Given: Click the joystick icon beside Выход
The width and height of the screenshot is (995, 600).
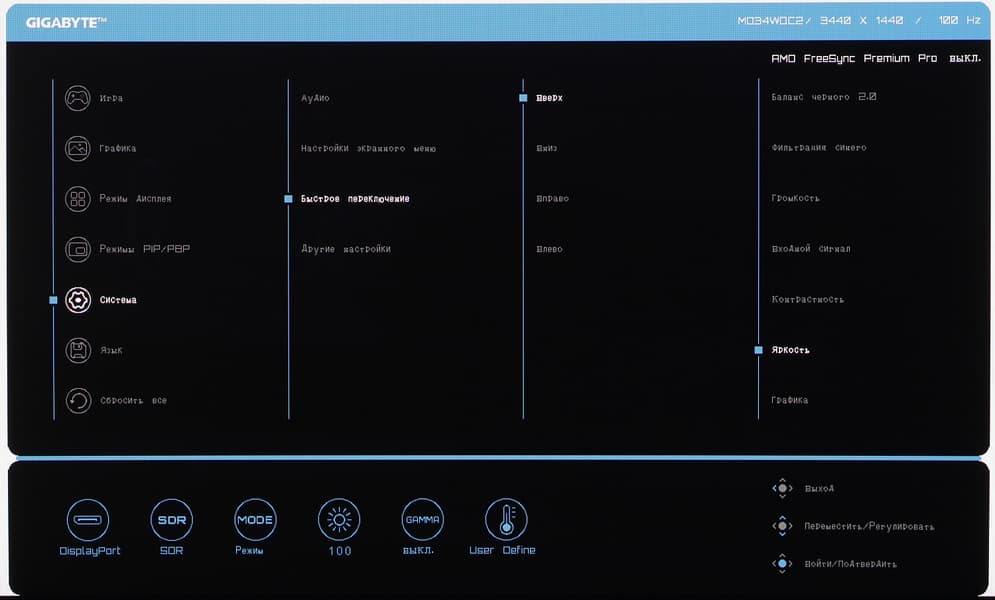Looking at the screenshot, I should [x=782, y=488].
